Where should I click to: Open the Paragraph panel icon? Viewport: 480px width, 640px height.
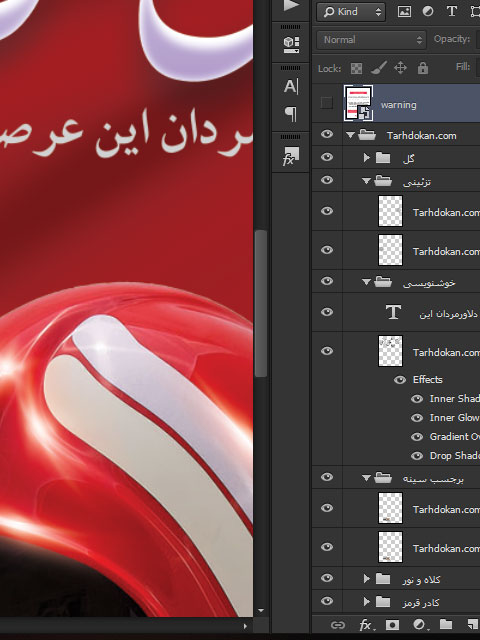pyautogui.click(x=291, y=114)
